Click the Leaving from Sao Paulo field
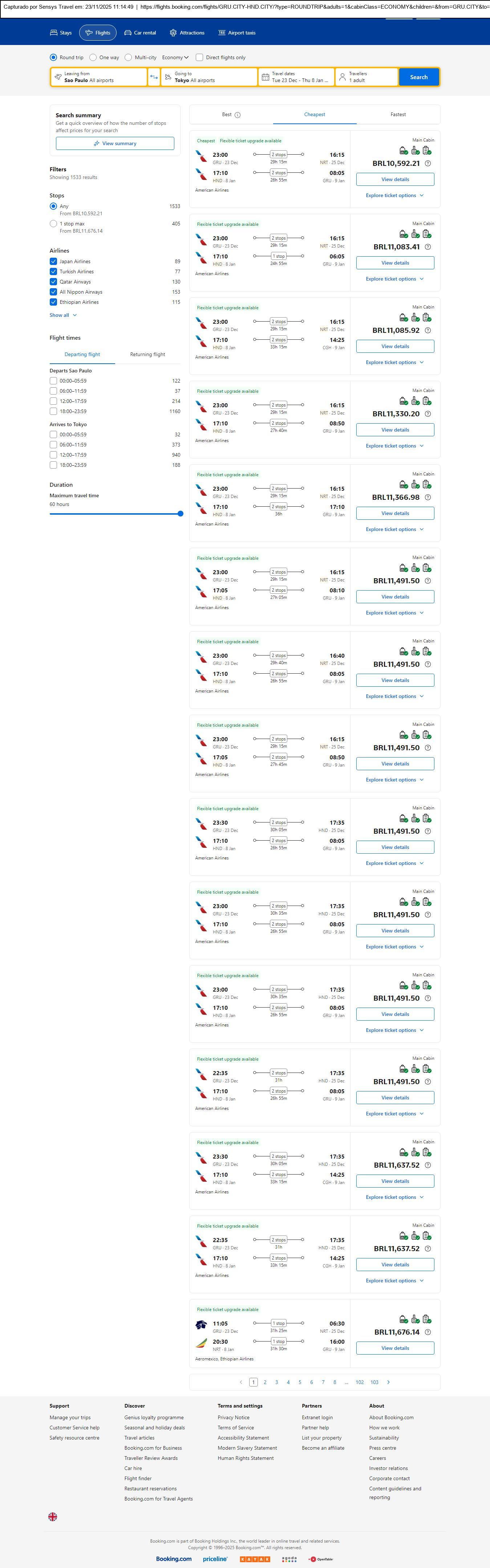490x1568 pixels. point(99,77)
